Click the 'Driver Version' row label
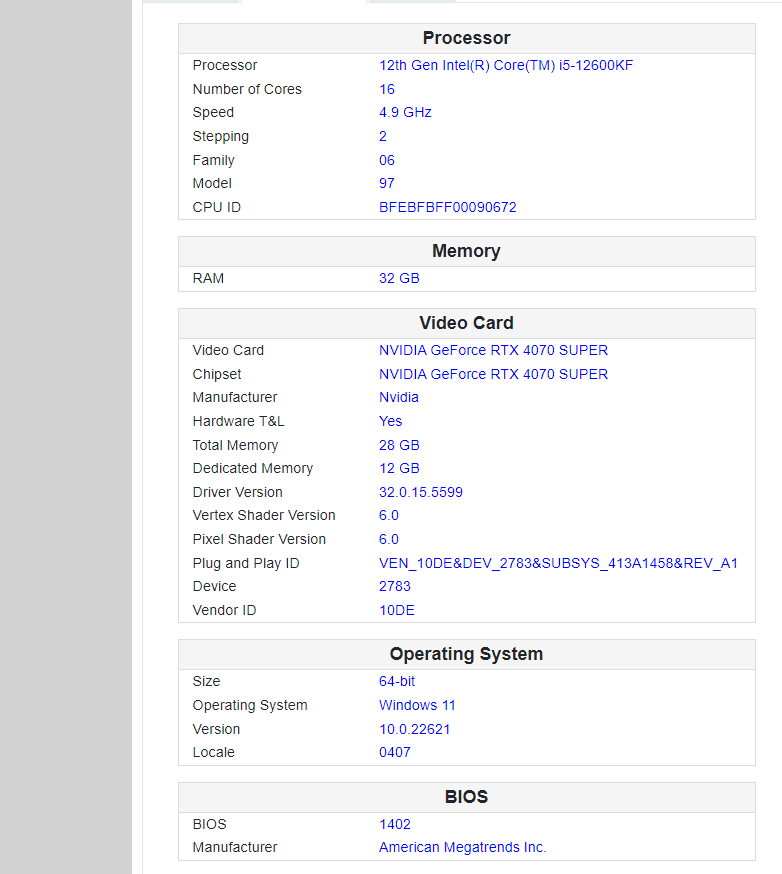This screenshot has height=874, width=782. coord(237,492)
